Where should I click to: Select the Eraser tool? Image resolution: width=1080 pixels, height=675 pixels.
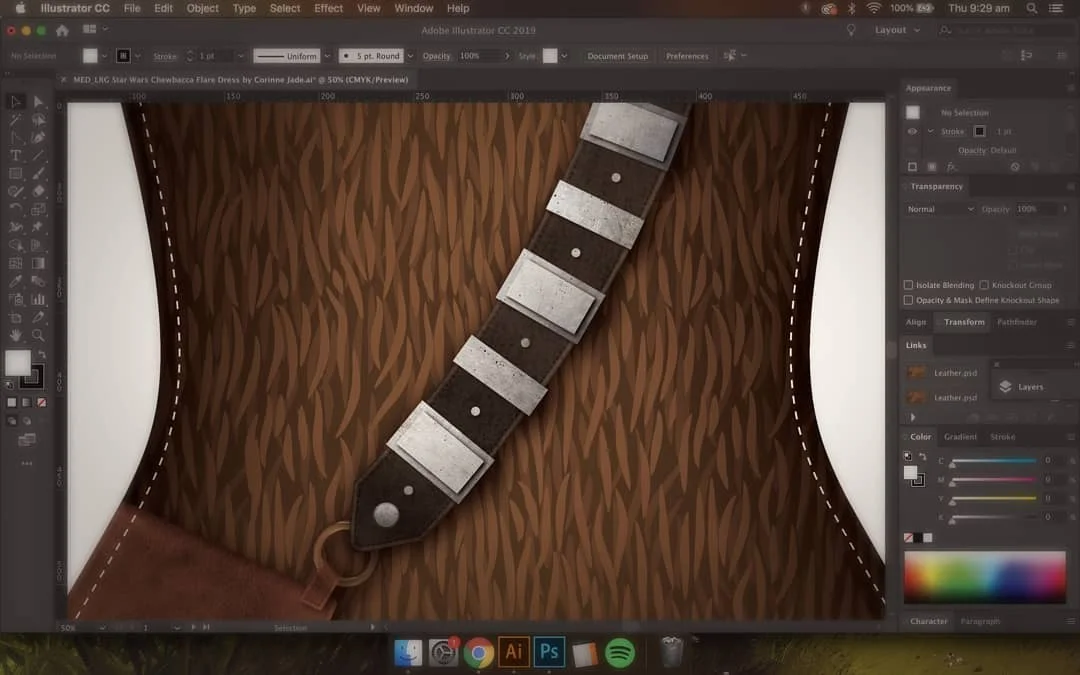pos(39,191)
